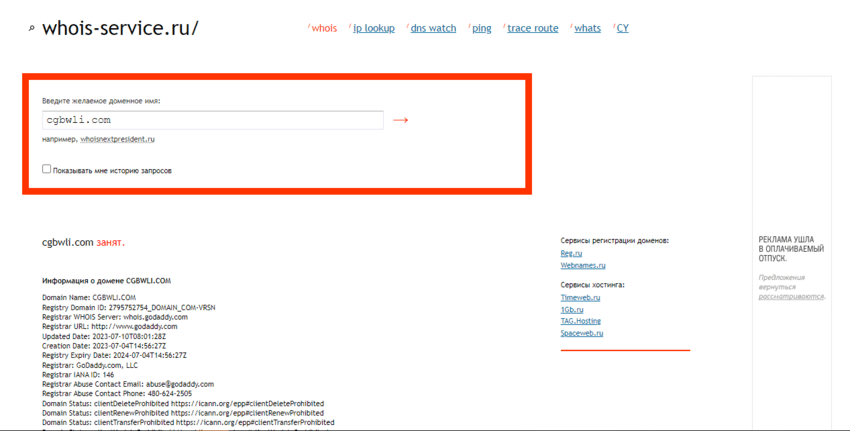Visit the Reg.ru registrar link
850x431 pixels.
(571, 254)
